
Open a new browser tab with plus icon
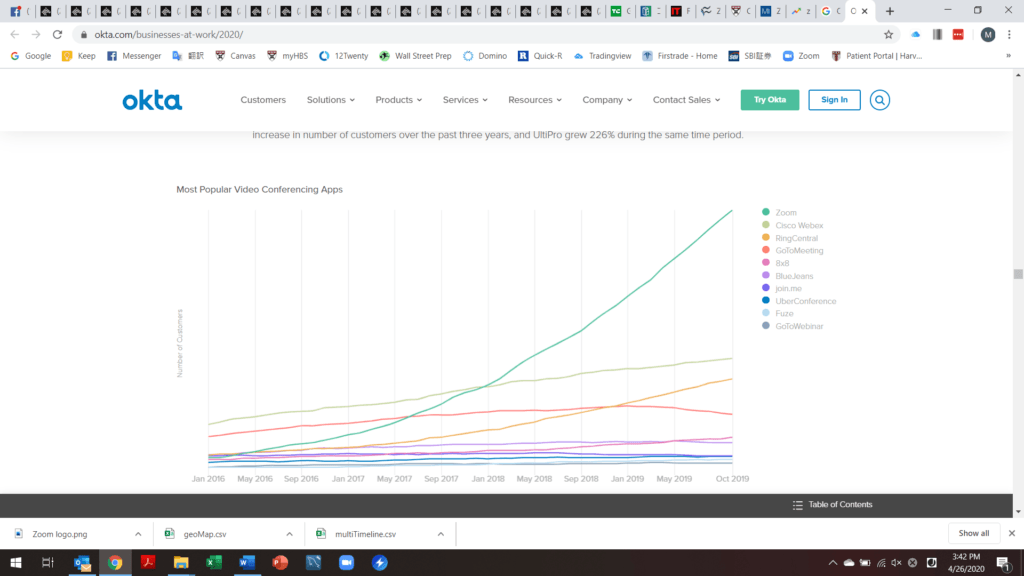890,11
